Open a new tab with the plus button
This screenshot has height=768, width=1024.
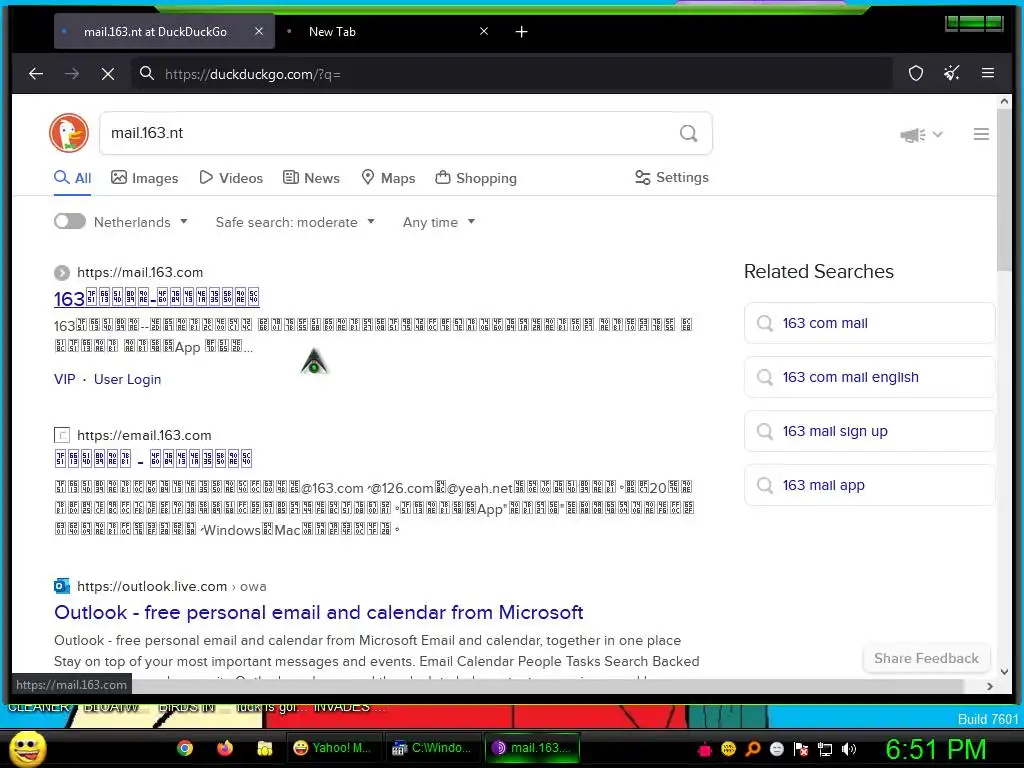pyautogui.click(x=521, y=31)
